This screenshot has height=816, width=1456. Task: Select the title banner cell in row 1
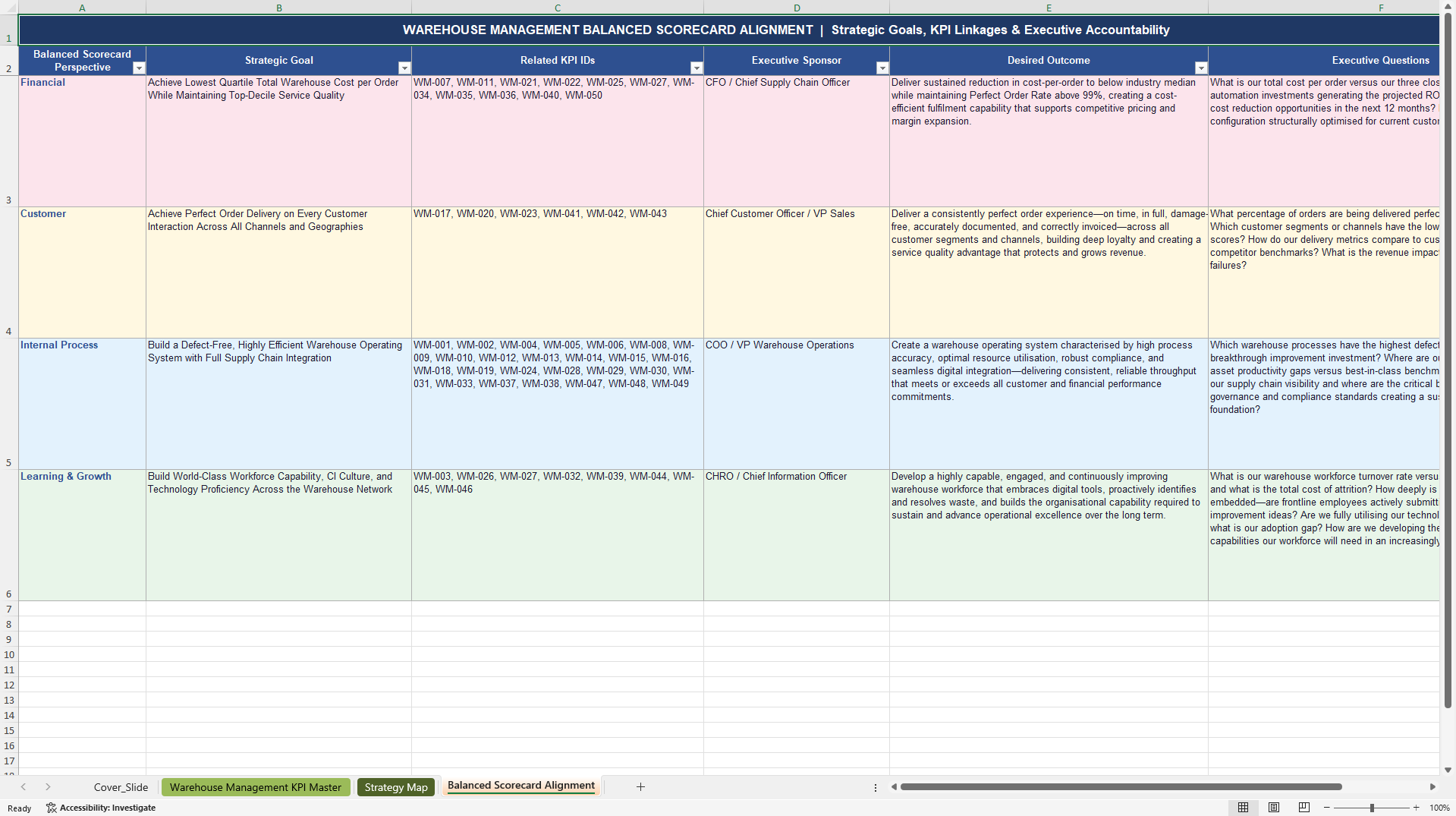point(728,30)
